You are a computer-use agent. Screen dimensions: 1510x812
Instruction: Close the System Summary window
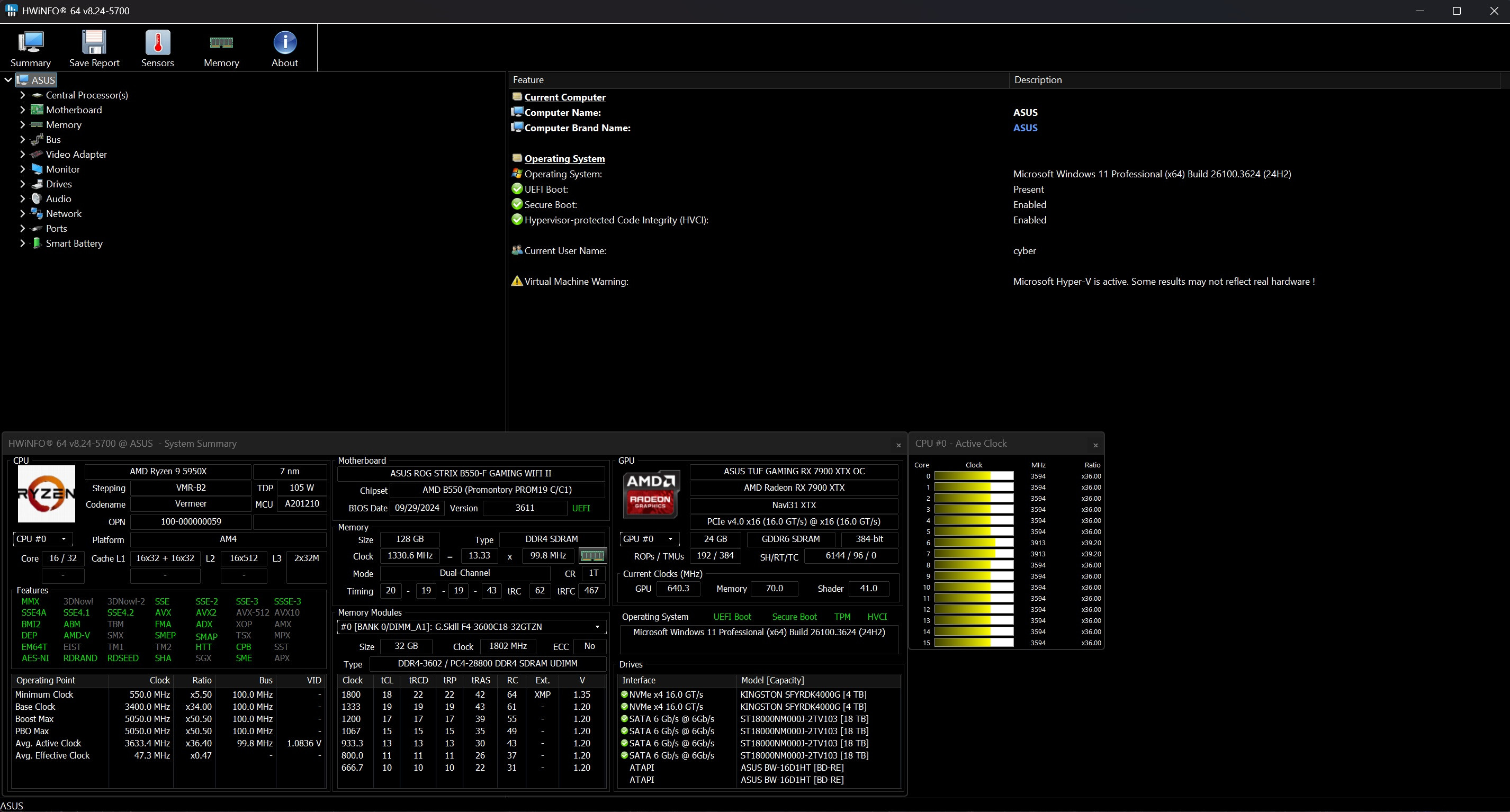(898, 445)
